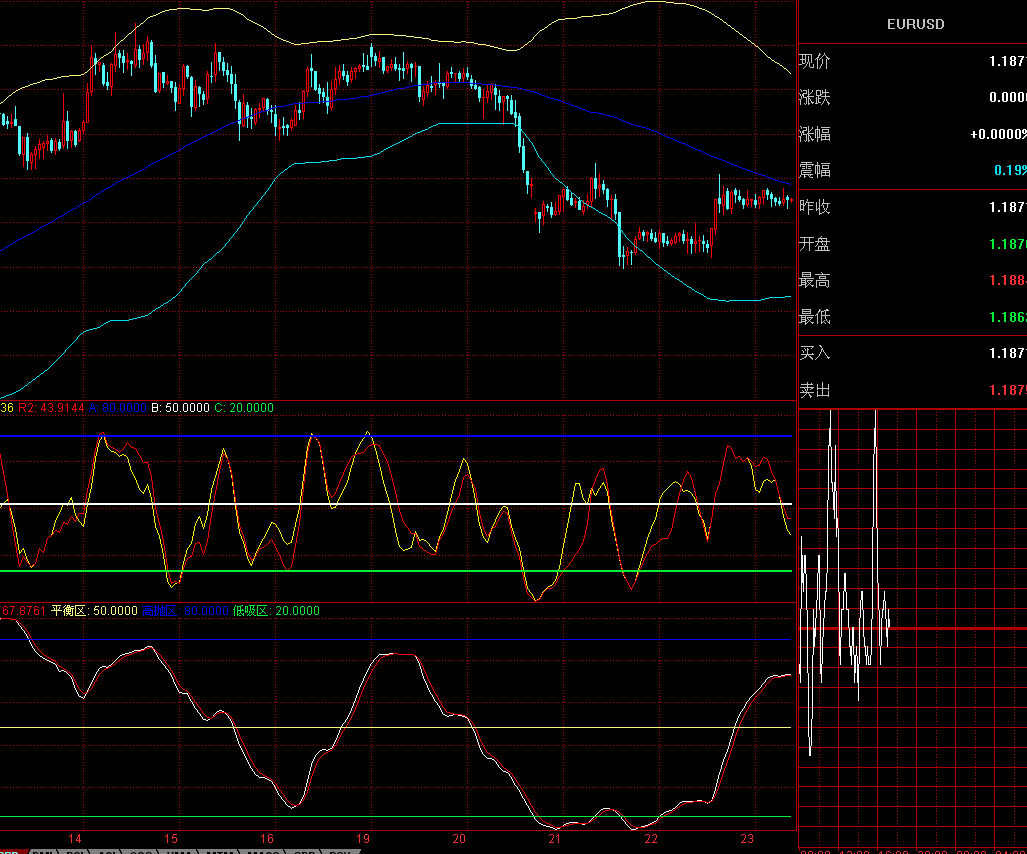1027x854 pixels.
Task: Click the 涨跌 change row
Action: (912, 98)
